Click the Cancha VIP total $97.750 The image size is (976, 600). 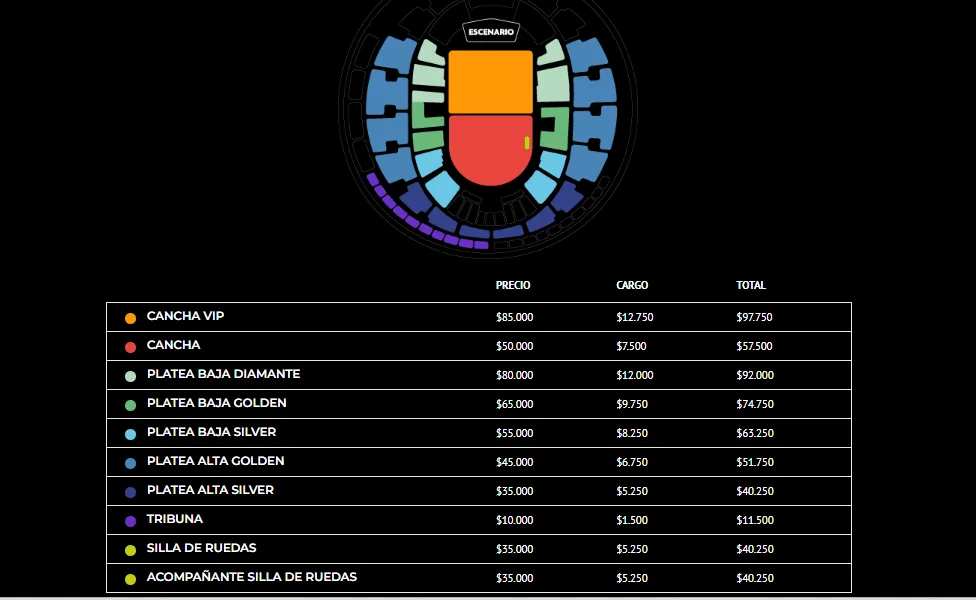pyautogui.click(x=754, y=317)
